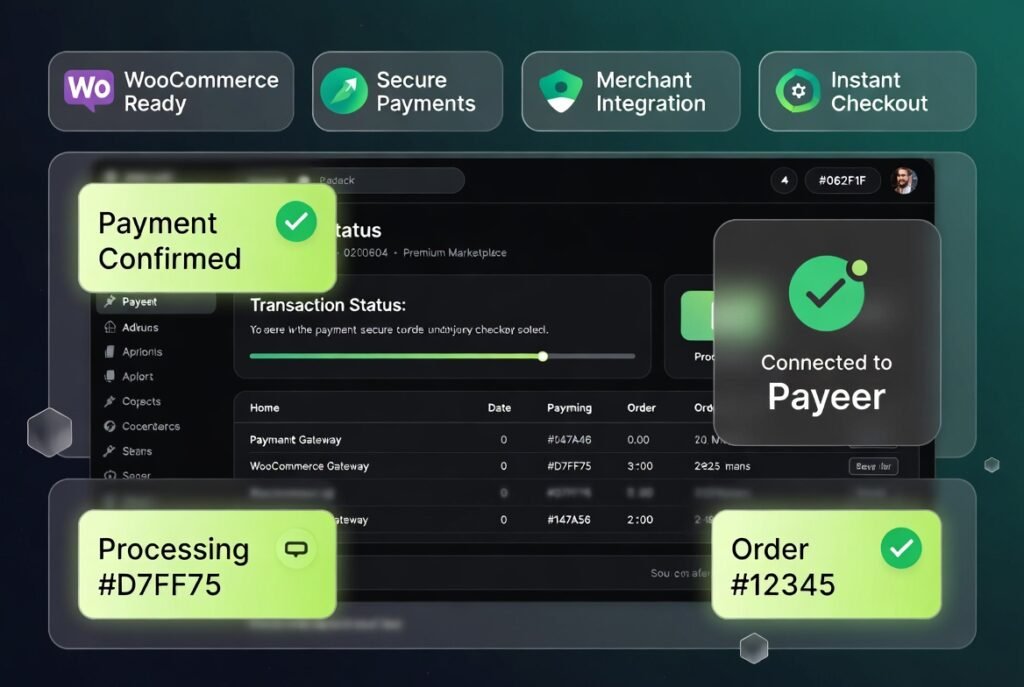Click the WooCommerce purple logo icon

click(x=89, y=89)
